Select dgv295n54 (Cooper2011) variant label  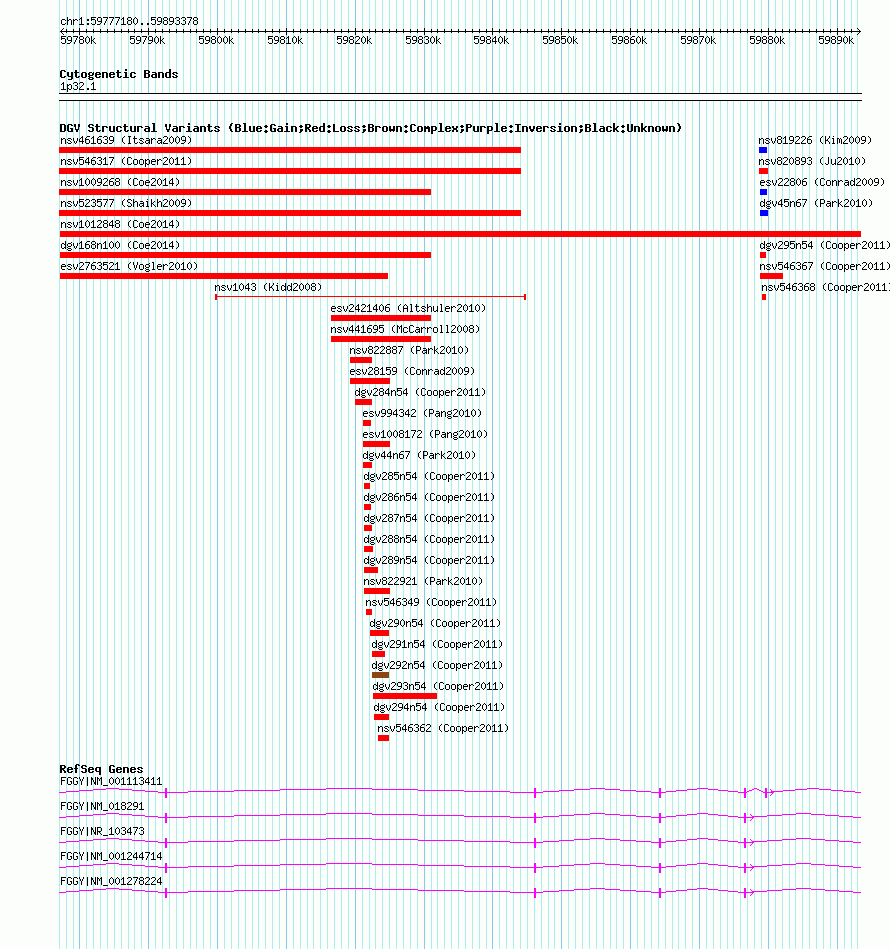[x=825, y=245]
